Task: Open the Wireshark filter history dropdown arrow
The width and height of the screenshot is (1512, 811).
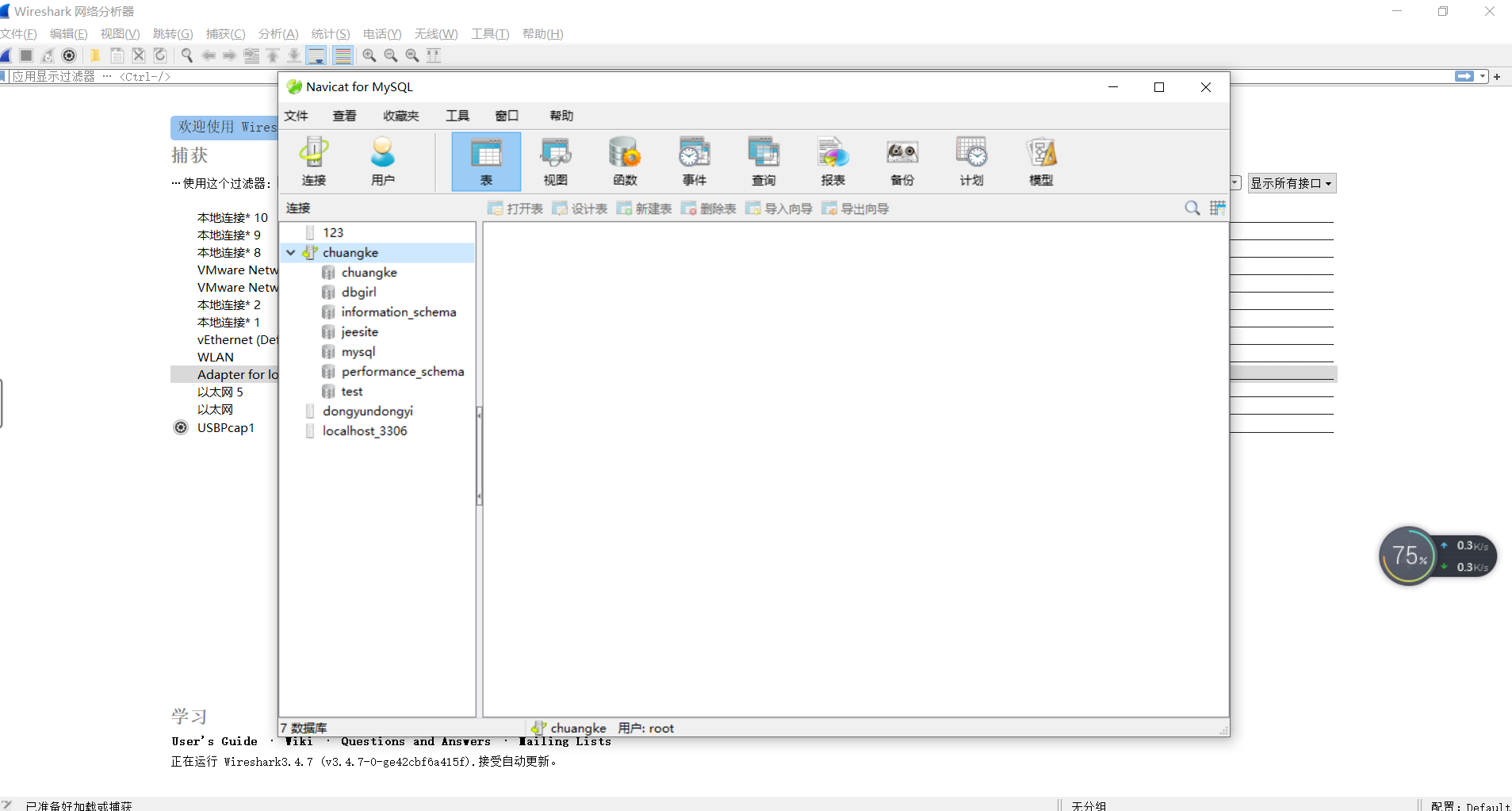Action: coord(1483,77)
